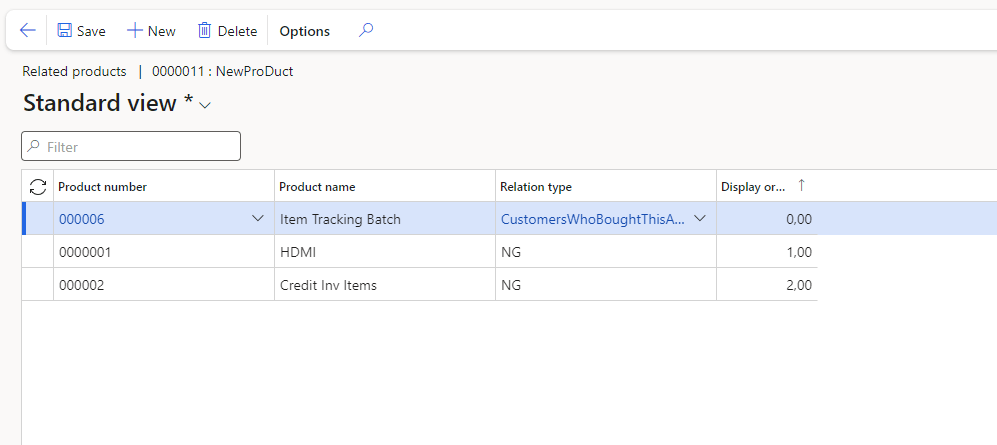Open product number 000006 link
997x445 pixels.
82,219
